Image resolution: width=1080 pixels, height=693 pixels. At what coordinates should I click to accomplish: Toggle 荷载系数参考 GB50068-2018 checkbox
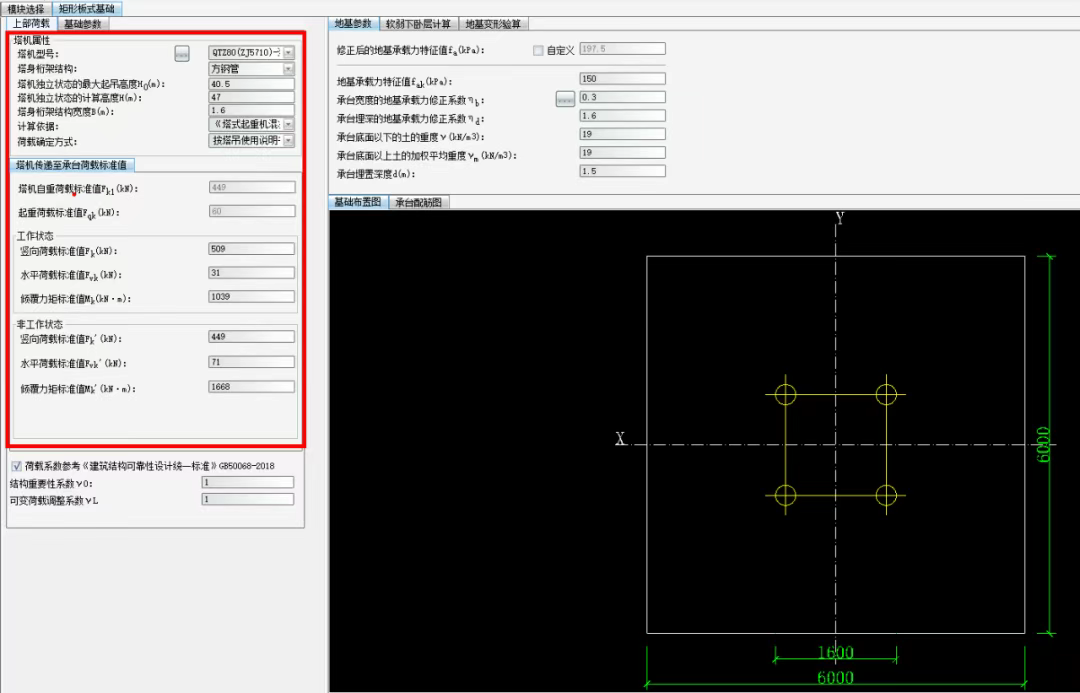(17, 466)
